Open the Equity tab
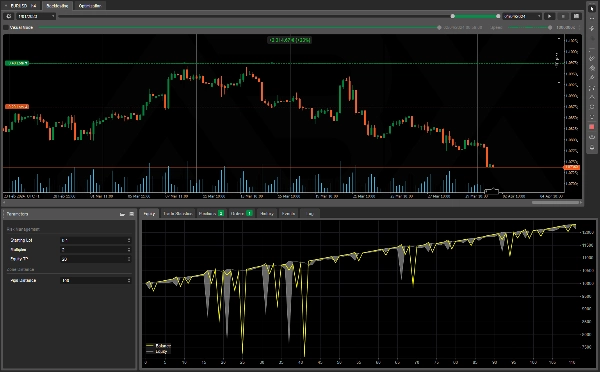Viewport: 600px width, 372px height. (149, 214)
